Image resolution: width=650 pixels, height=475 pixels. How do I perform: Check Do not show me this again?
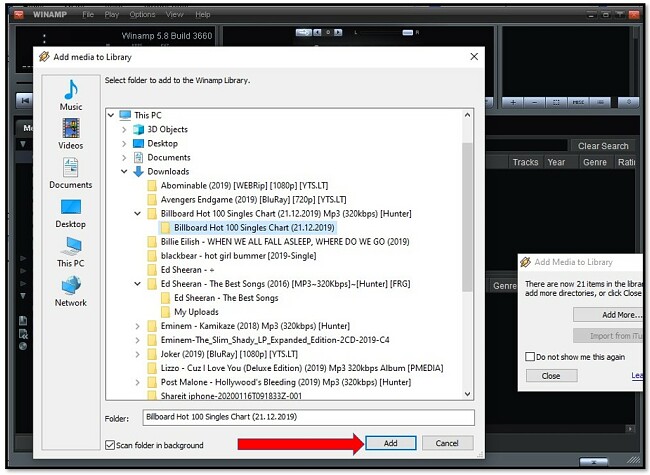(x=530, y=357)
